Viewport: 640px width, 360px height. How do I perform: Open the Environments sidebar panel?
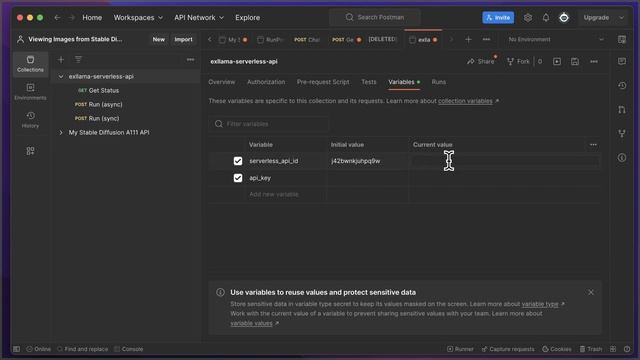pos(30,92)
